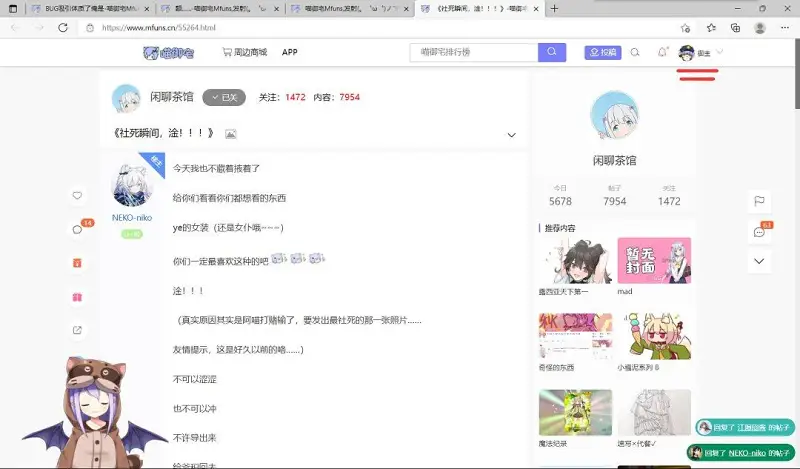Open recommended thumbnail 露西亚天下第一

point(575,260)
